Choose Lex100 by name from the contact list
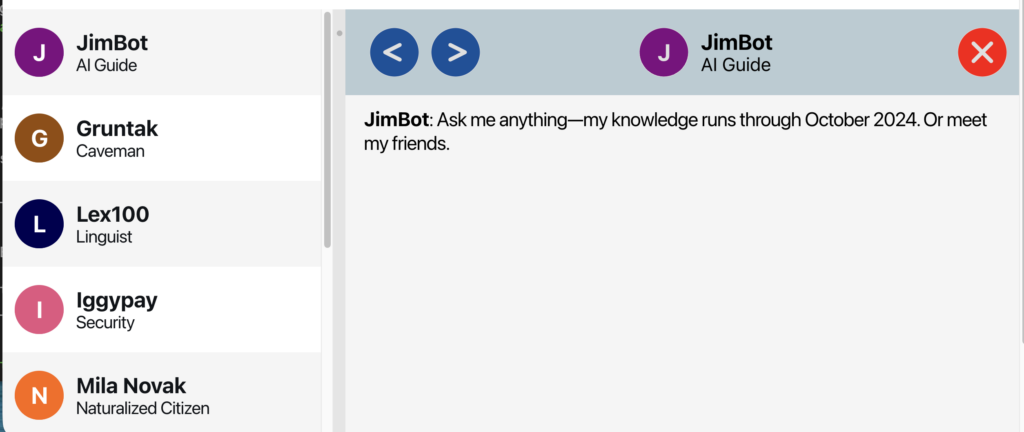This screenshot has height=432, width=1024. 112,214
